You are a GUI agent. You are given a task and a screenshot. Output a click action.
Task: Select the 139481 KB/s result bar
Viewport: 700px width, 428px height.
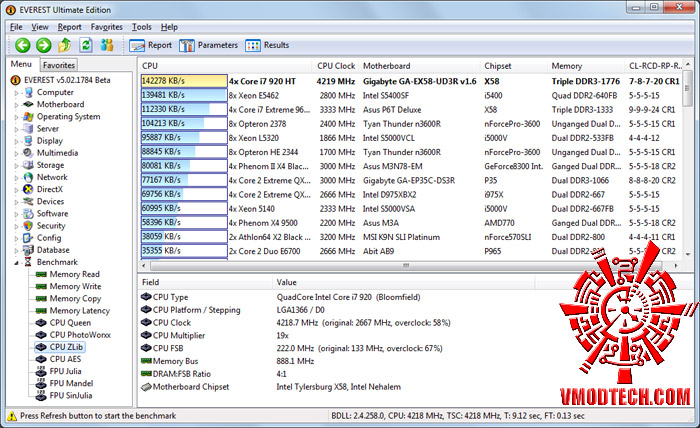[x=184, y=95]
